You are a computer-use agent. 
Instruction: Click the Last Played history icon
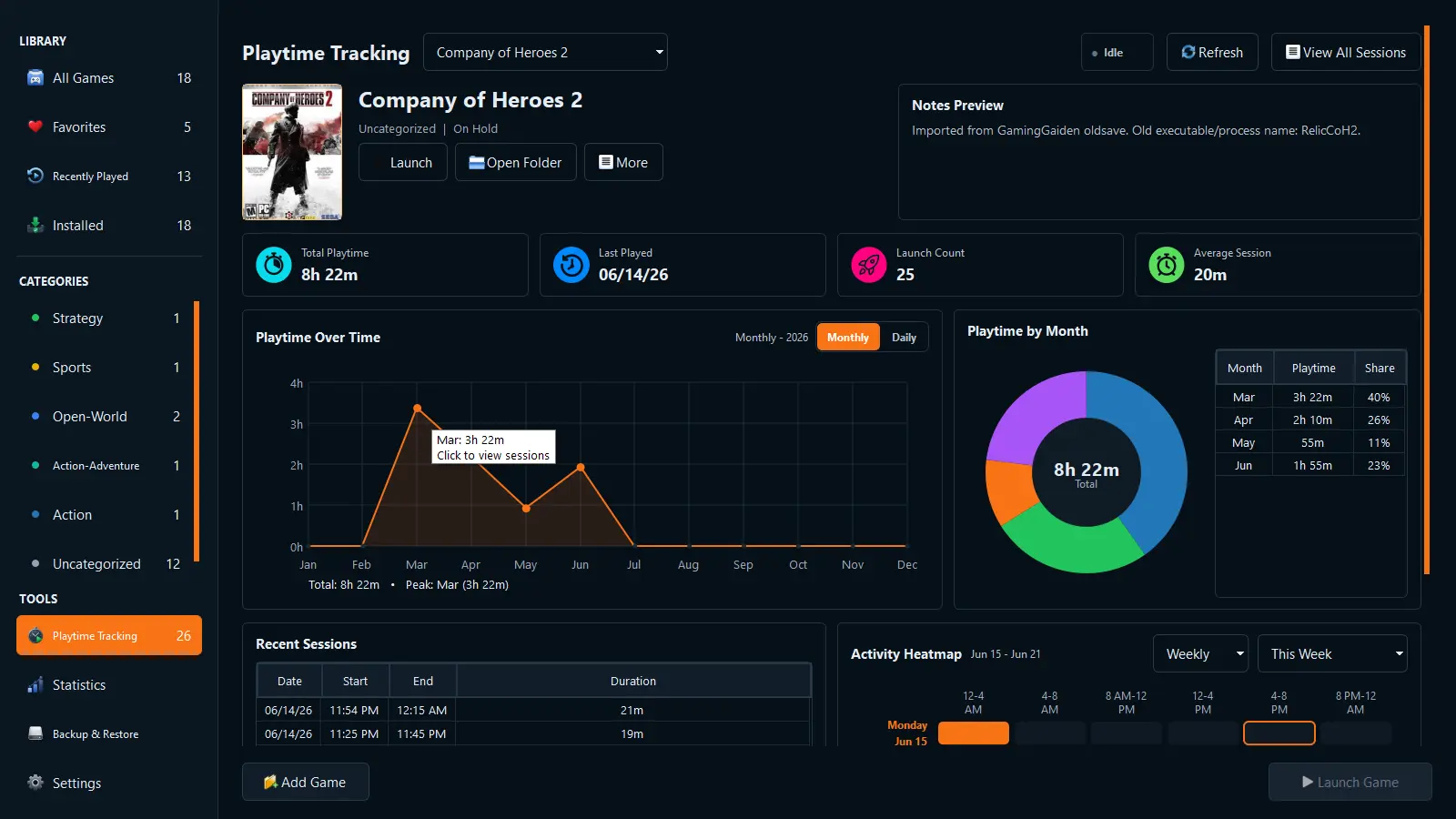click(x=571, y=265)
